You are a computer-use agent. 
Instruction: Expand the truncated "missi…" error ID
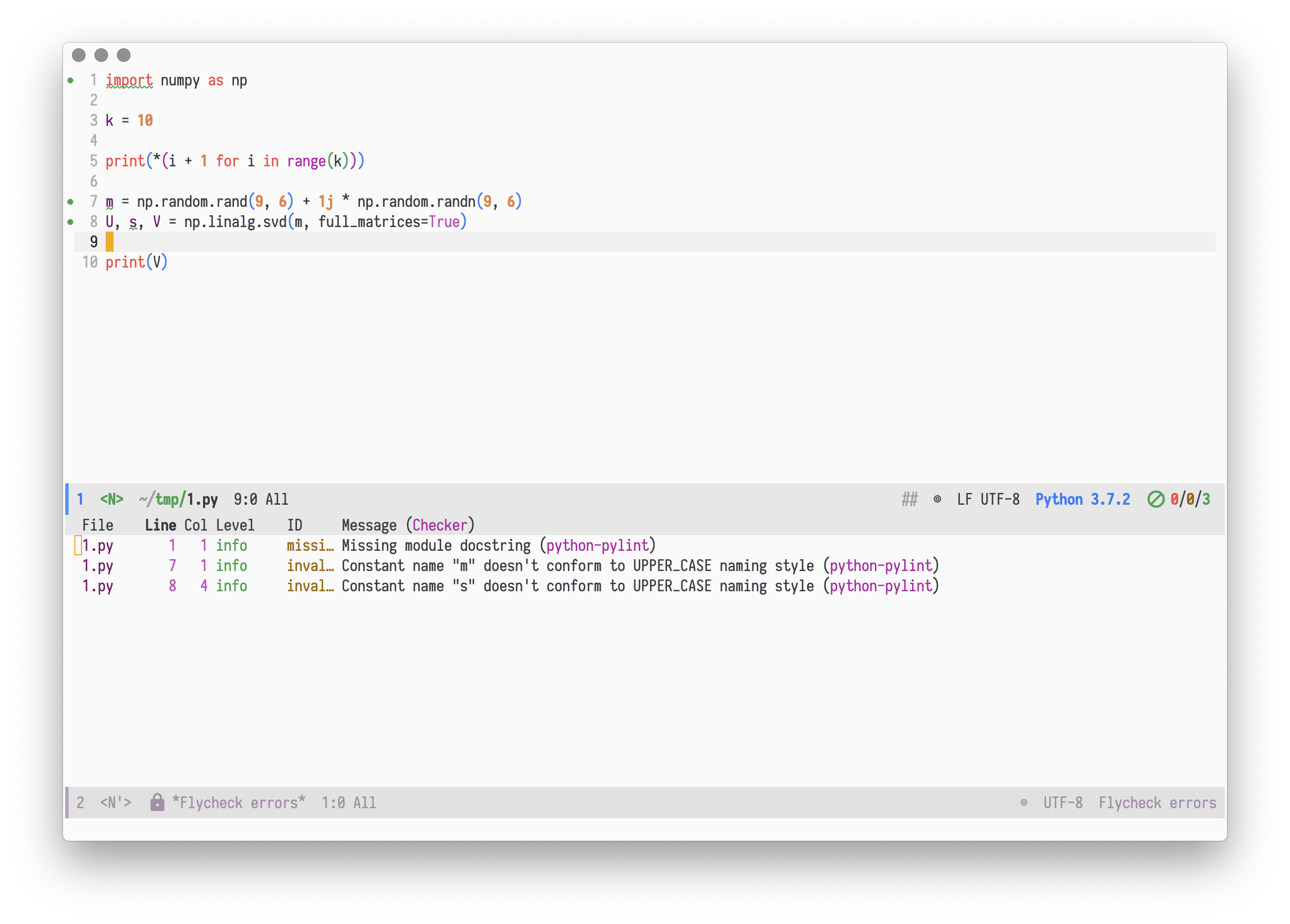(x=310, y=545)
